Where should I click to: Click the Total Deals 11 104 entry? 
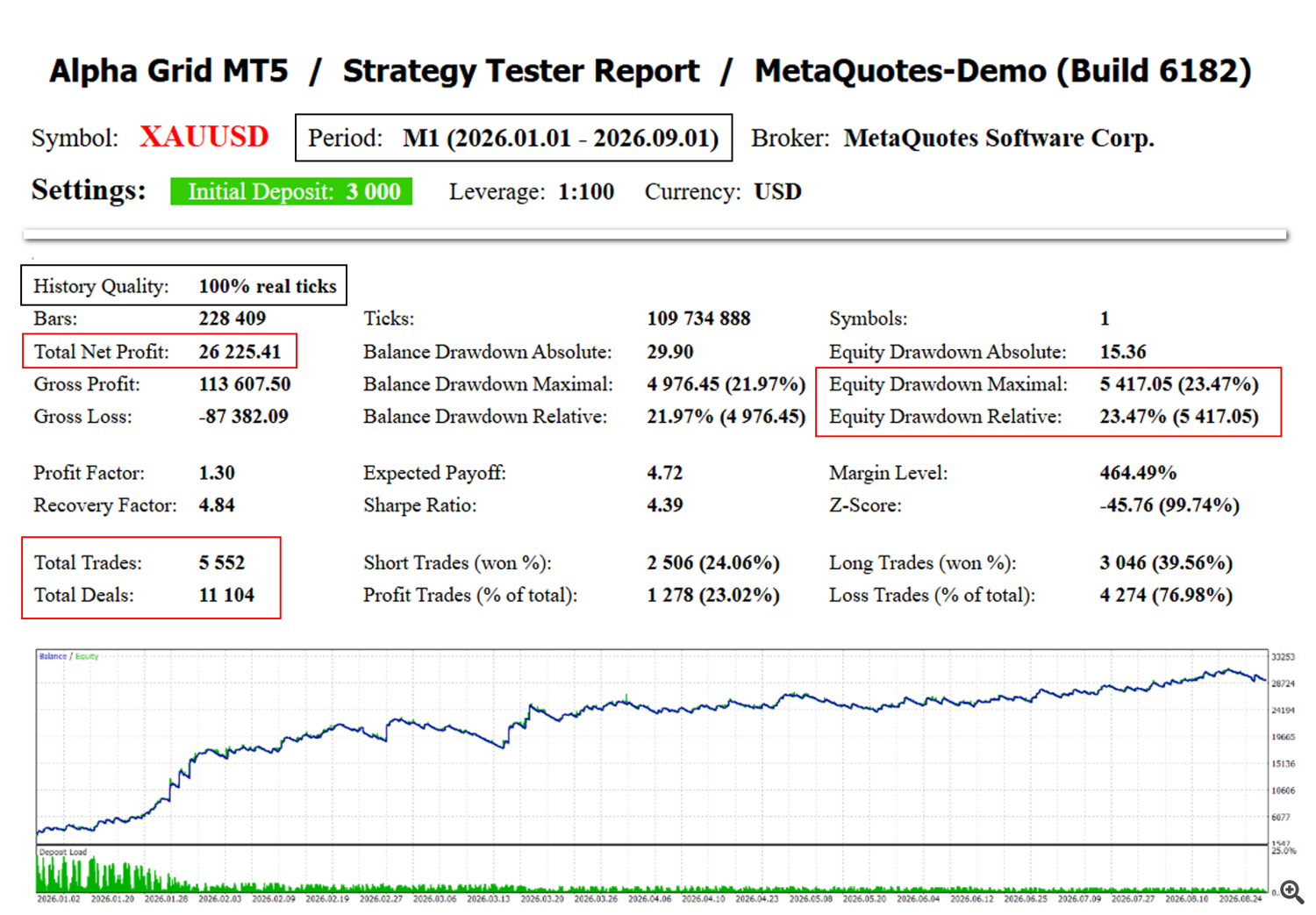(144, 595)
